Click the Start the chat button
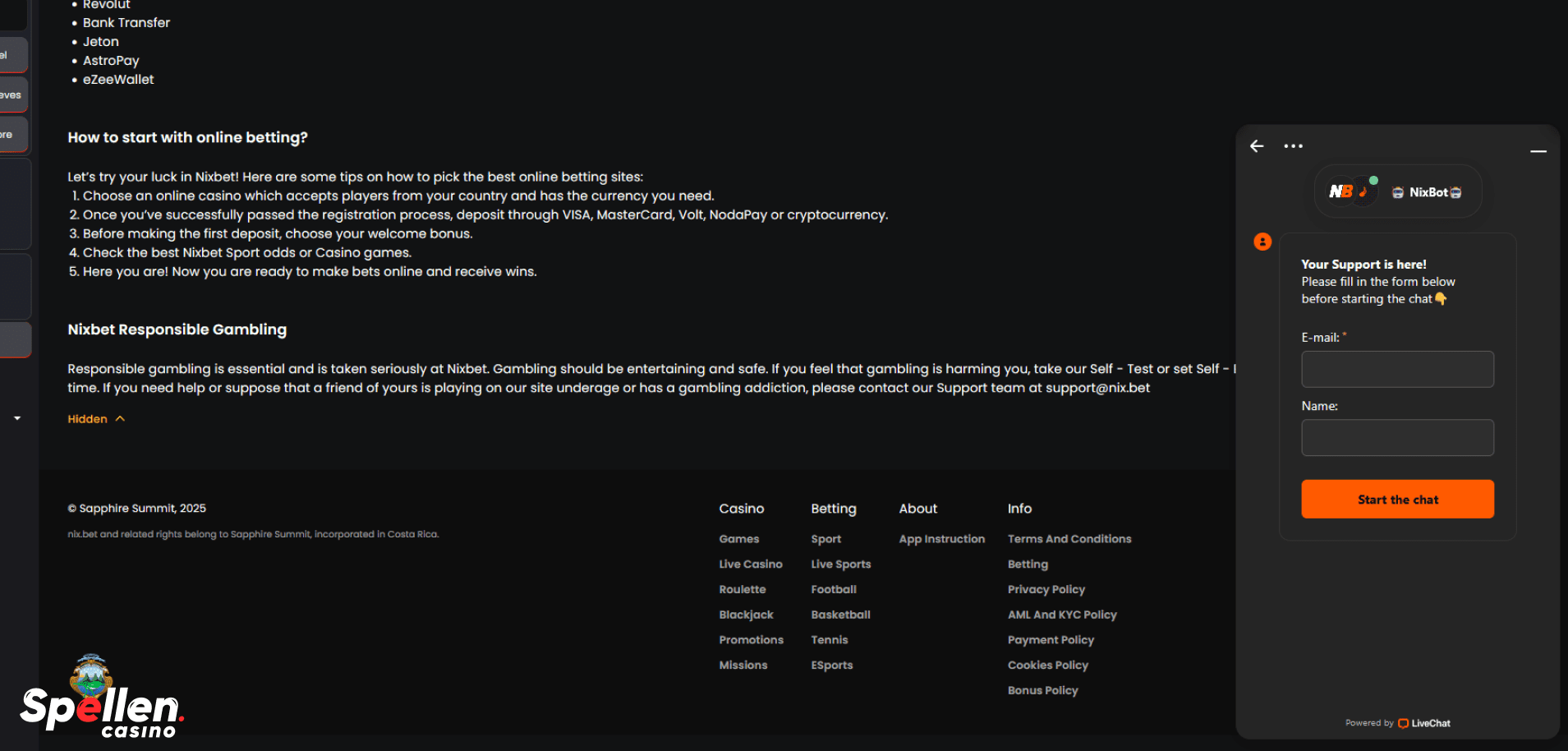The width and height of the screenshot is (1568, 751). tap(1397, 500)
